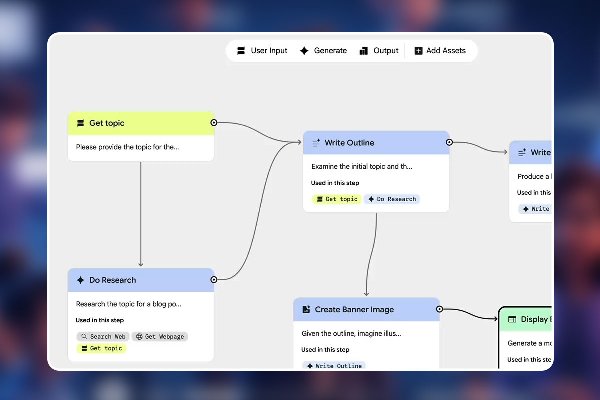The height and width of the screenshot is (400, 600).
Task: Click the Do Research sparkle icon
Action: 80,280
